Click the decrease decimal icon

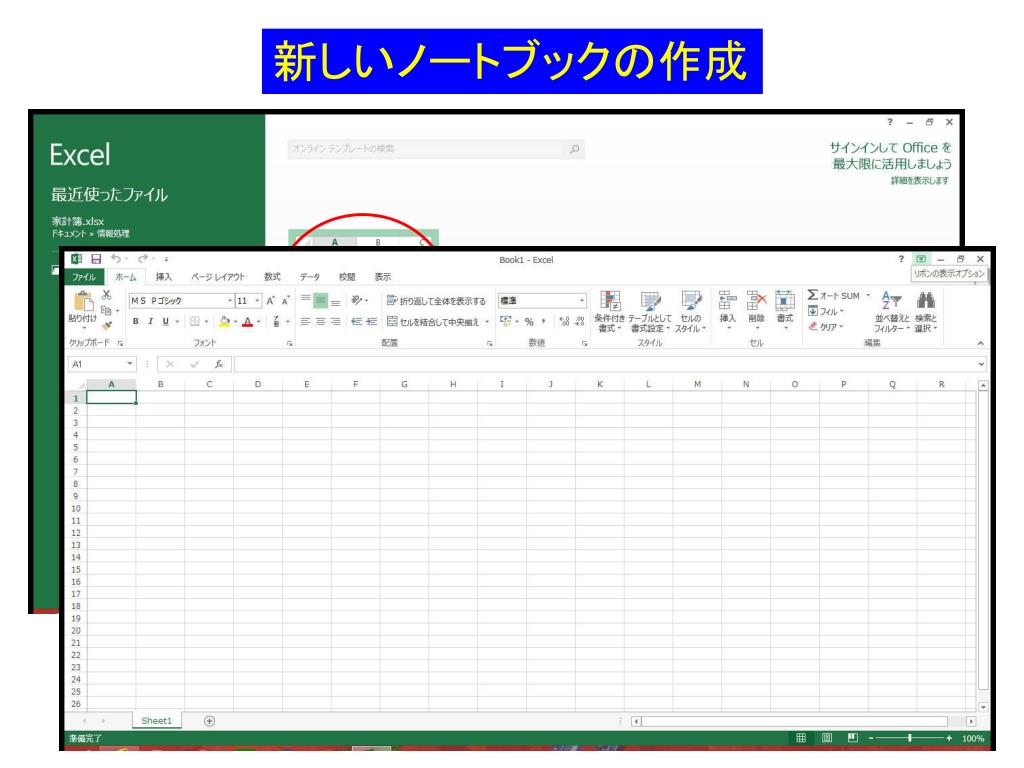pyautogui.click(x=579, y=321)
